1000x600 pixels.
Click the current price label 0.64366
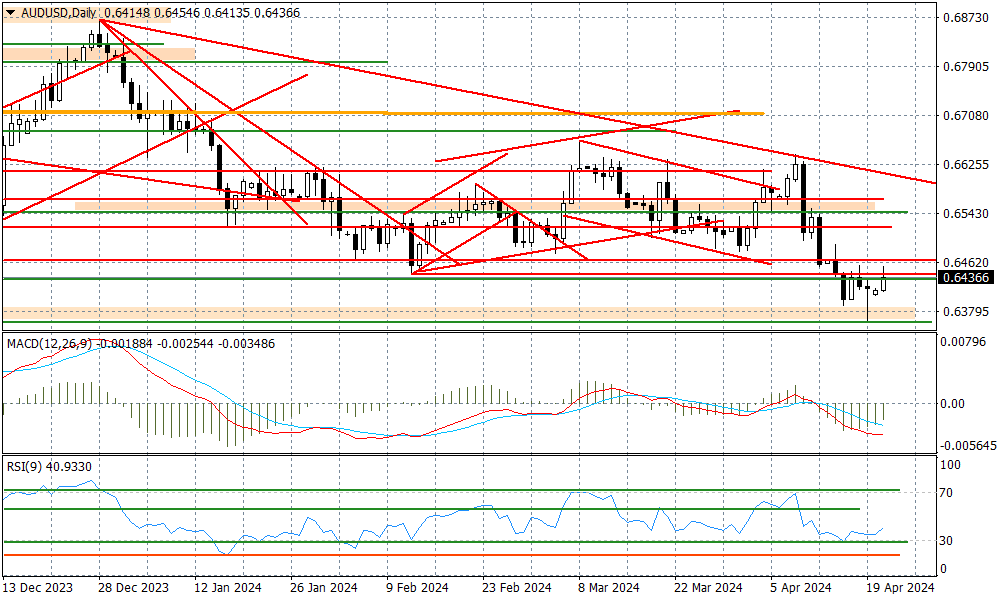point(966,277)
